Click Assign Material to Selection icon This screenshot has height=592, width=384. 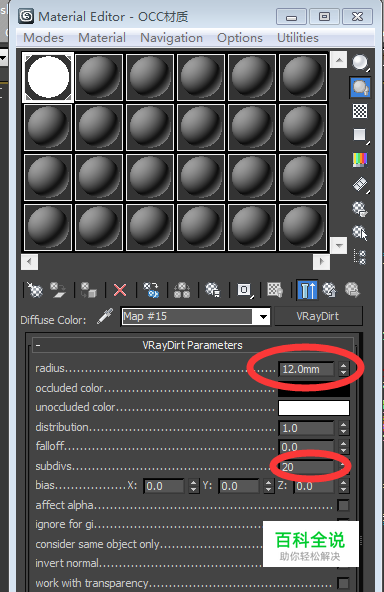click(x=89, y=290)
